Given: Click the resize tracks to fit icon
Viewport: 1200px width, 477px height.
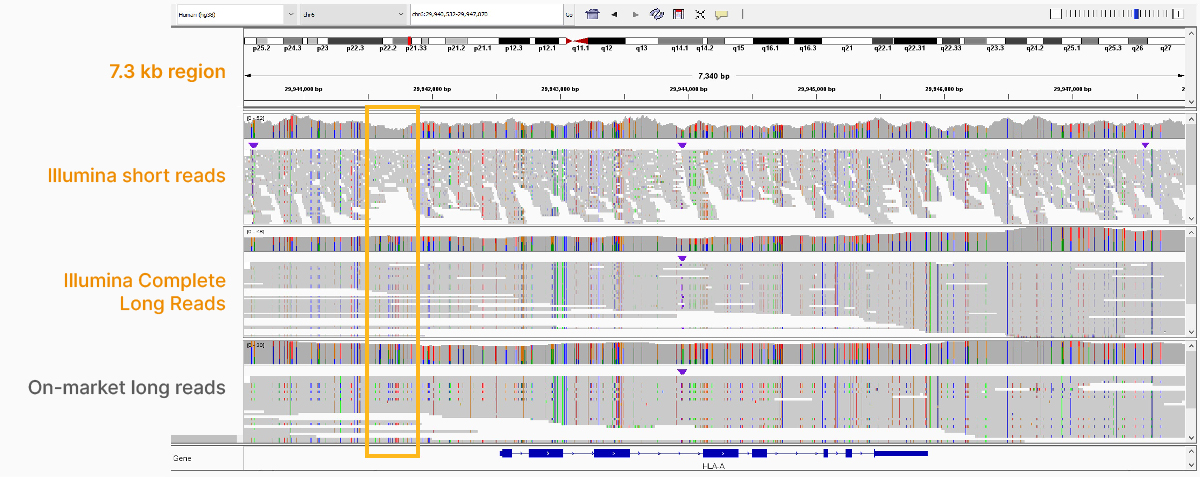Looking at the screenshot, I should (x=700, y=15).
